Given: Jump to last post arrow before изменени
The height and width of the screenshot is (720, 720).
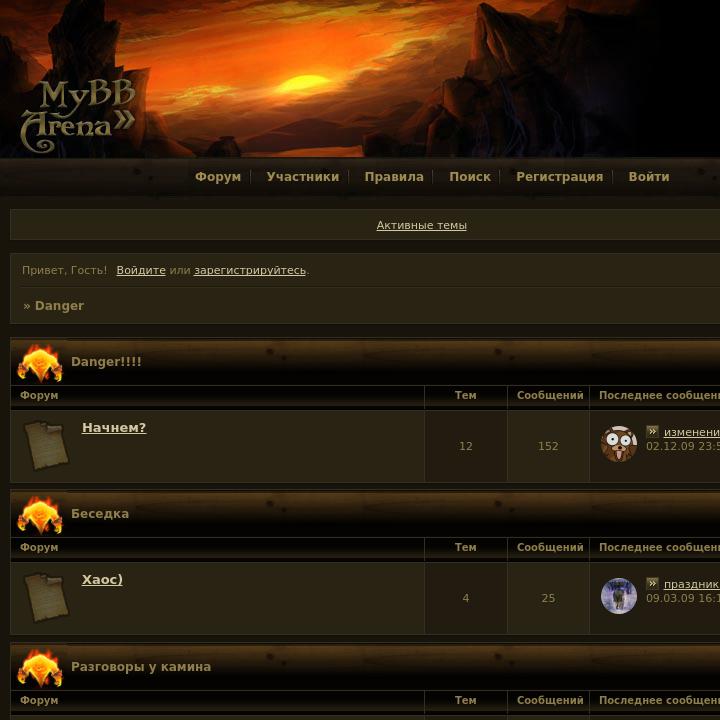Looking at the screenshot, I should 652,431.
